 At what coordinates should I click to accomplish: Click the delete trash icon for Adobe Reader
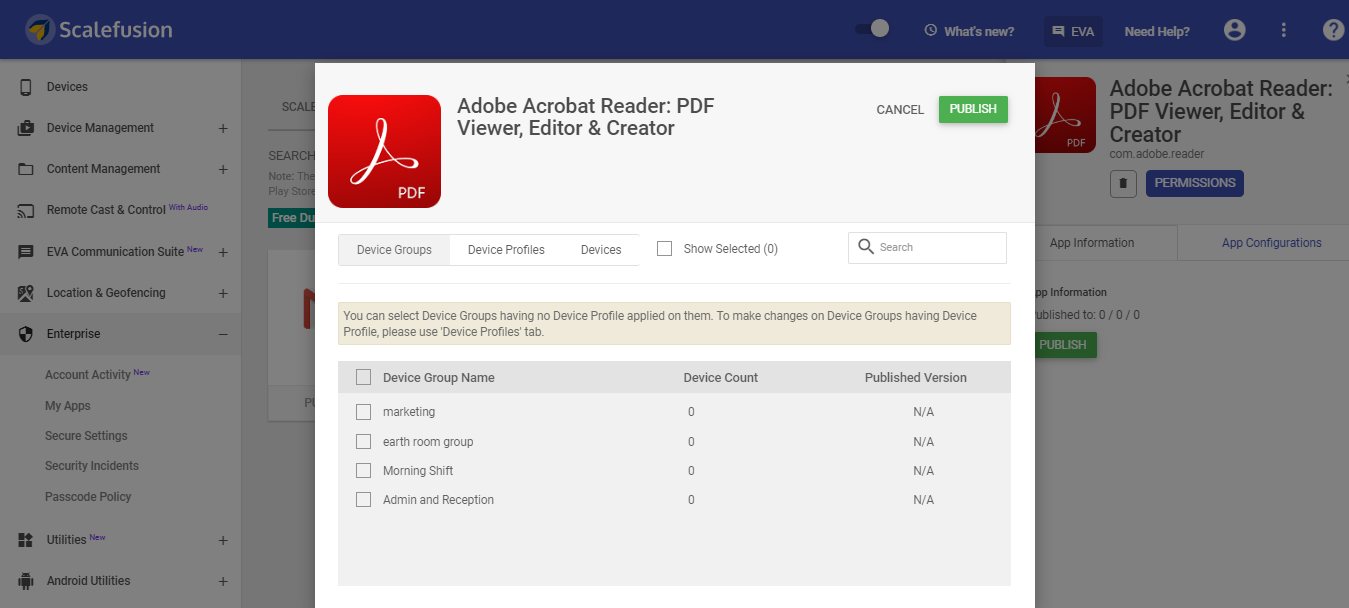1123,184
